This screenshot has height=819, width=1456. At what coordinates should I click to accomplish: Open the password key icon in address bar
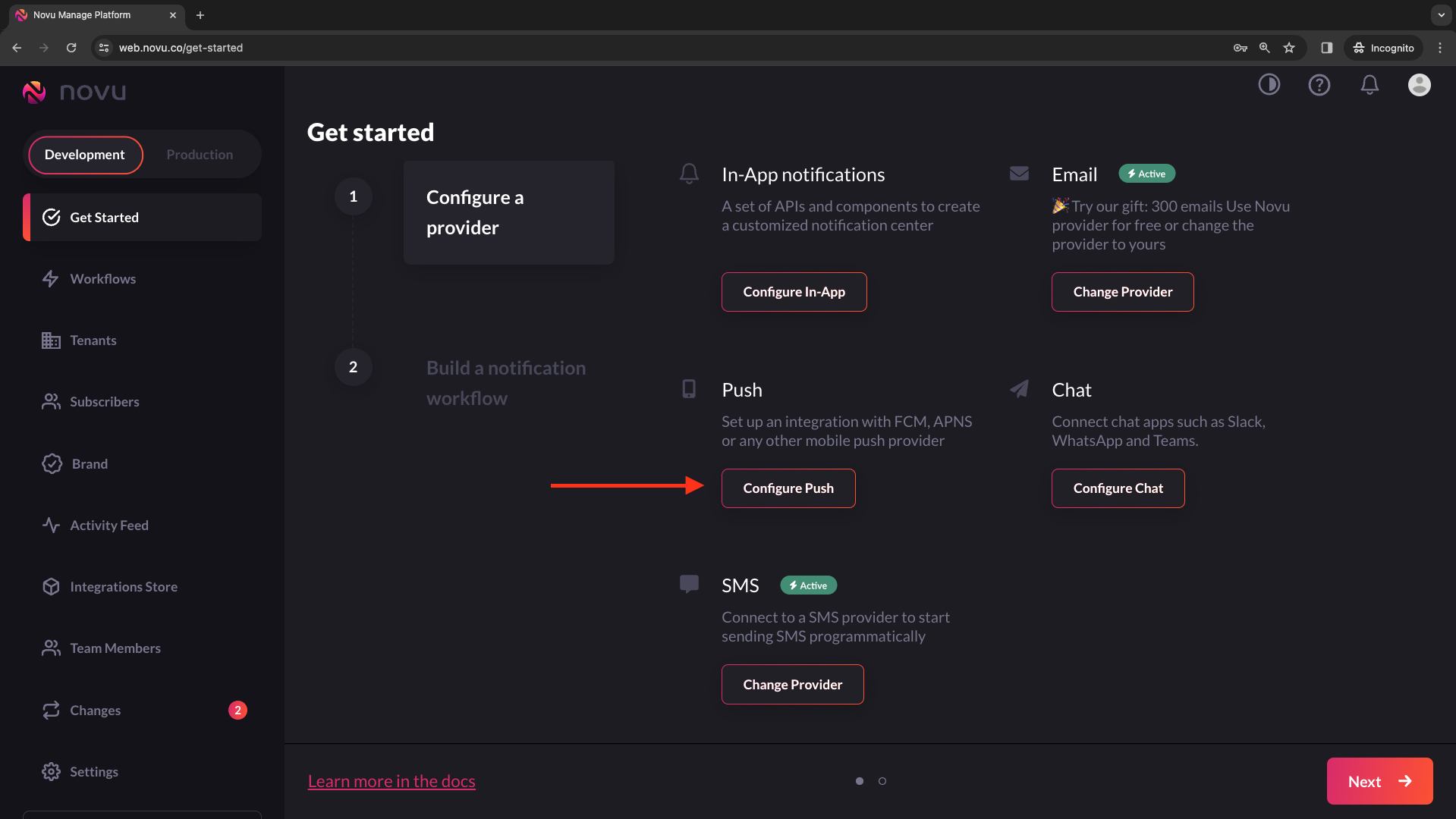tap(1240, 48)
